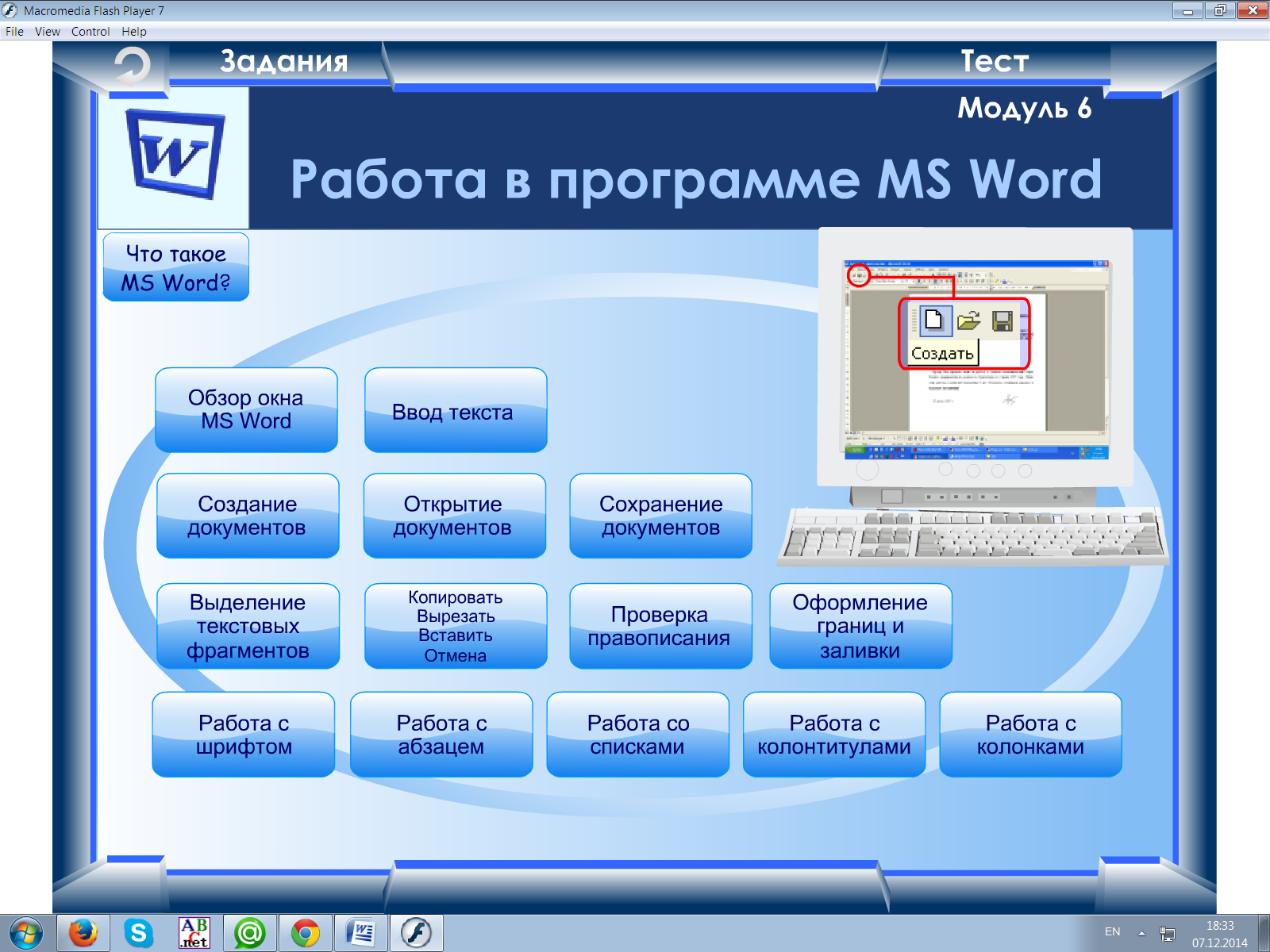Click the Show desktop strip
This screenshot has height=952, width=1270.
click(1264, 933)
